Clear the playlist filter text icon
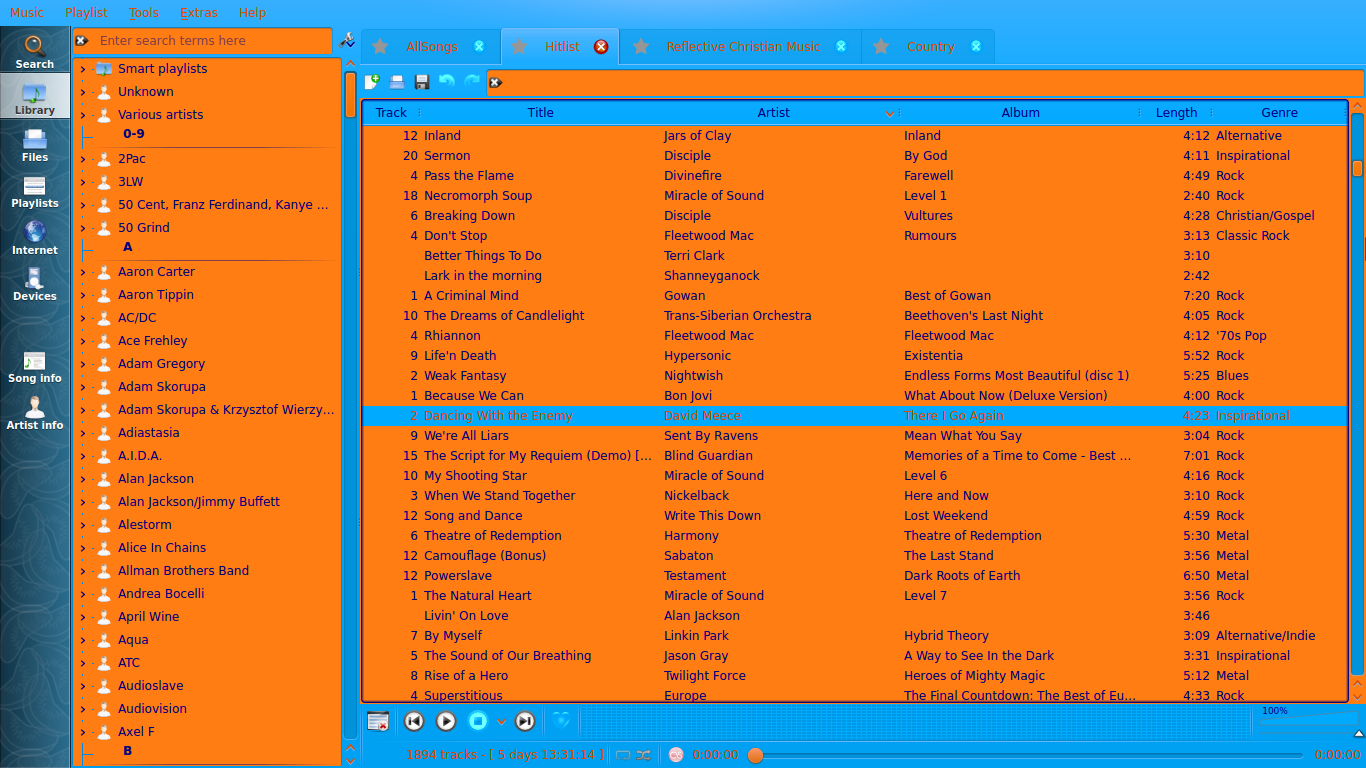The image size is (1366, 768). coord(495,82)
